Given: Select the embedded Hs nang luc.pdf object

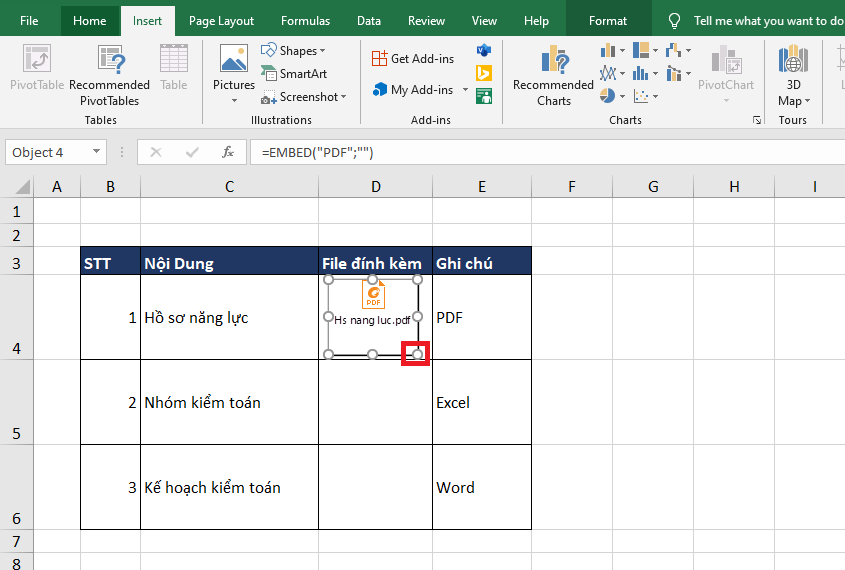Looking at the screenshot, I should click(x=372, y=317).
